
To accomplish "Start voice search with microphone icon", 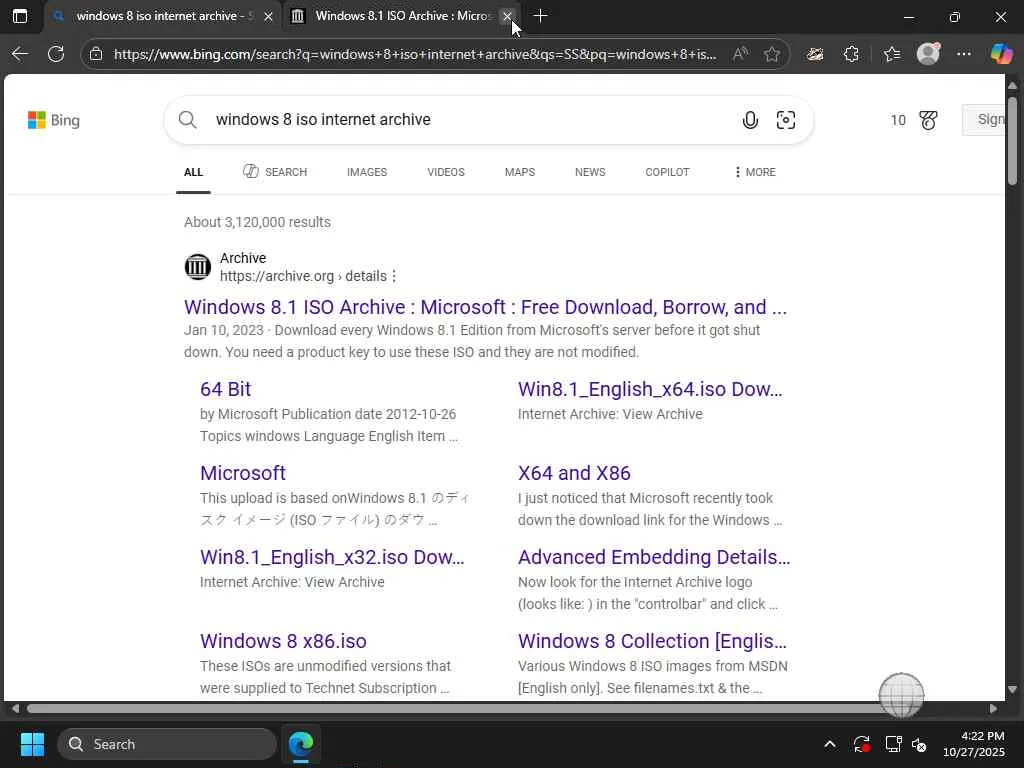I will (750, 120).
